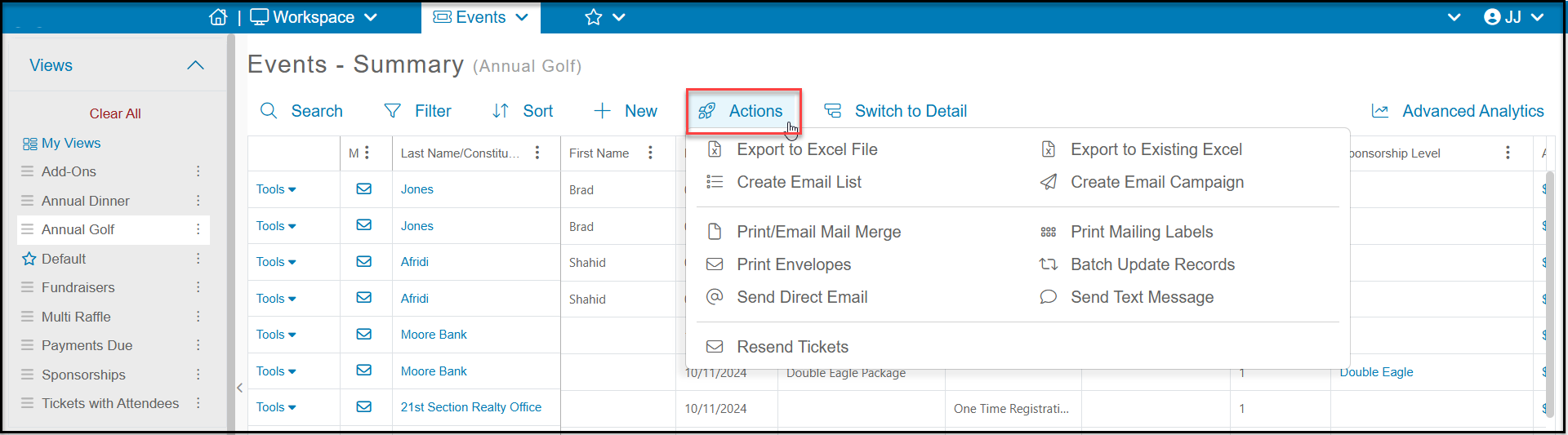Open the 21st Section Realty Office link

coord(471,407)
